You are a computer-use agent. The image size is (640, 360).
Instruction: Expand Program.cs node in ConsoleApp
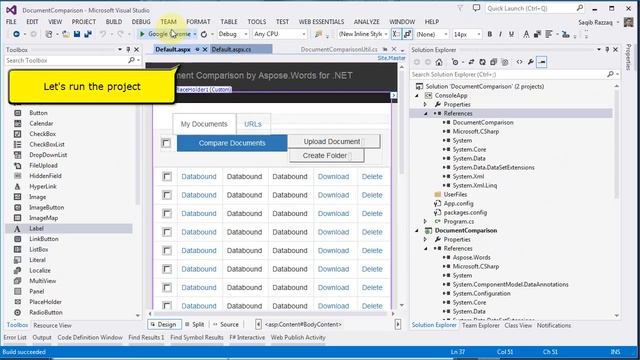click(425, 221)
